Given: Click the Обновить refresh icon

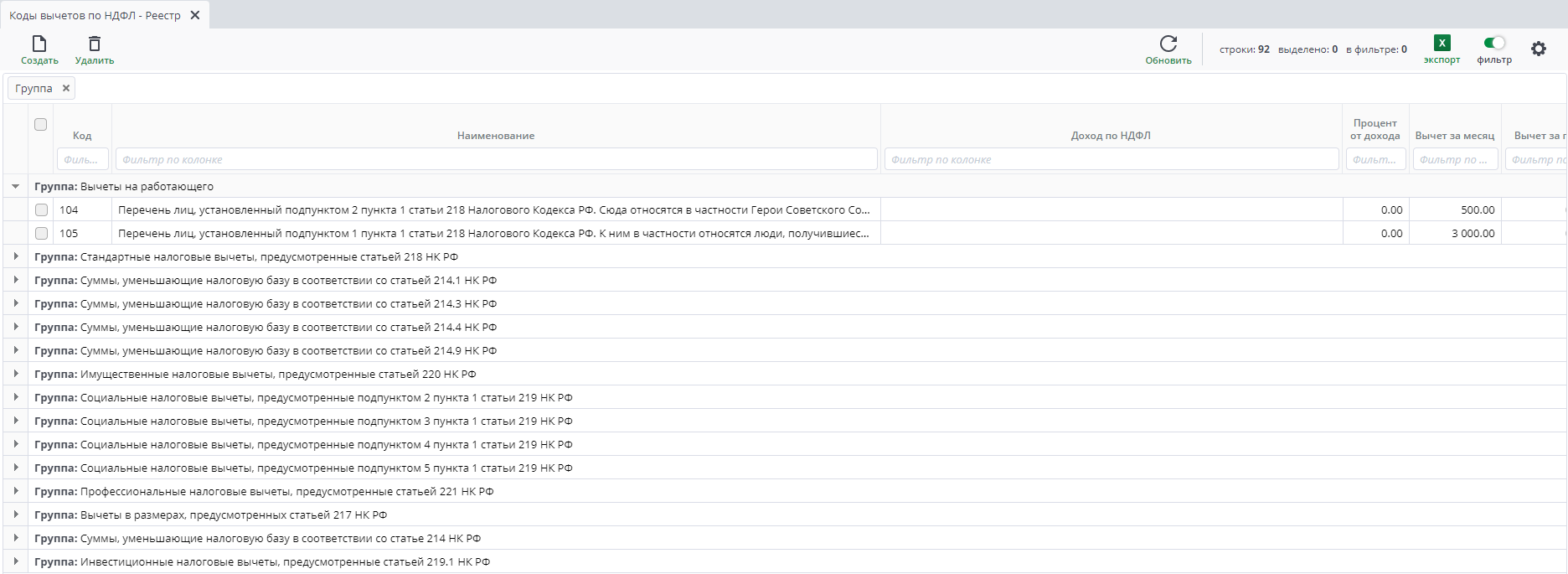Looking at the screenshot, I should coord(1168,44).
